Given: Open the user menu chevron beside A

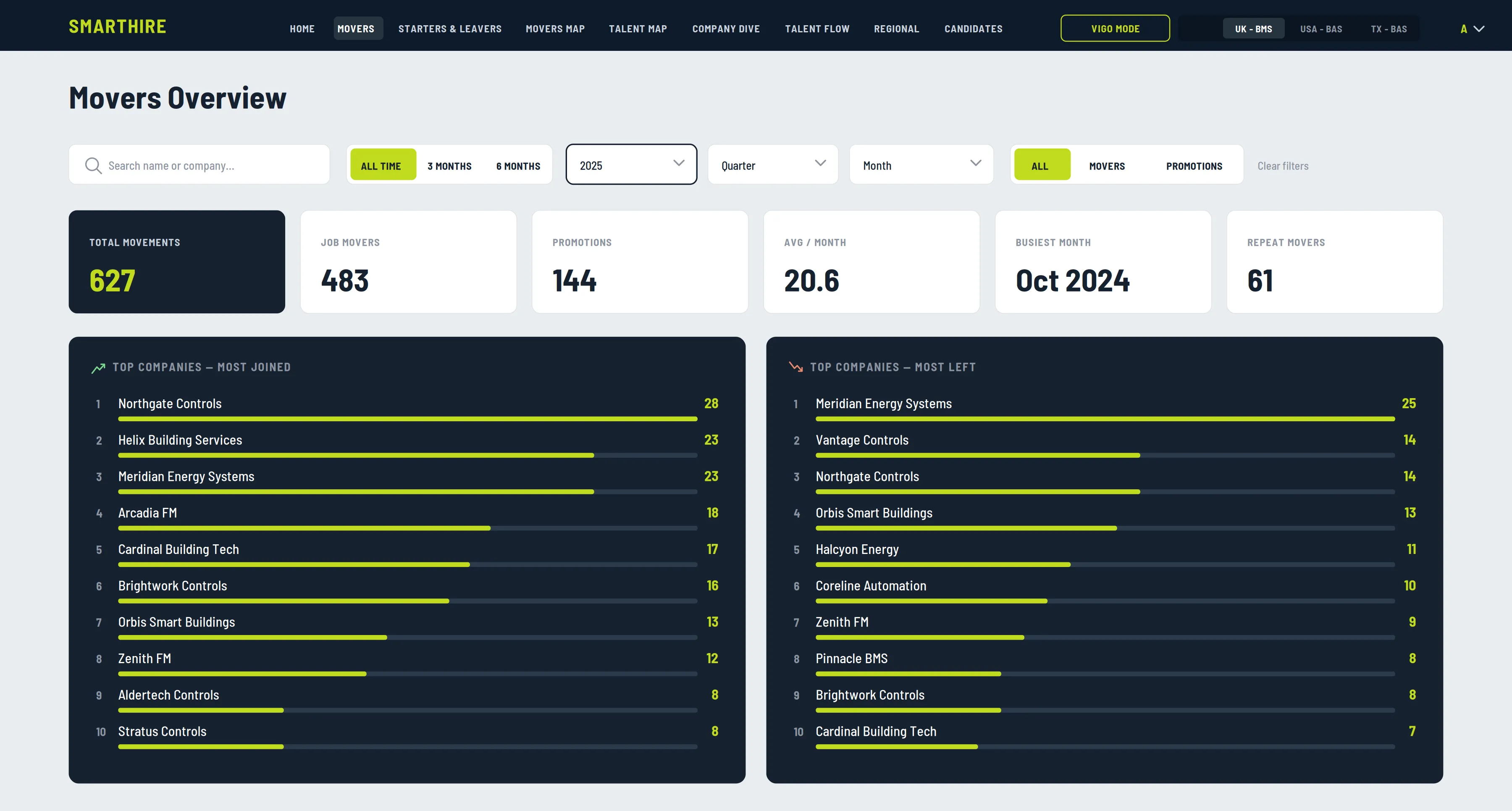Looking at the screenshot, I should pyautogui.click(x=1480, y=29).
